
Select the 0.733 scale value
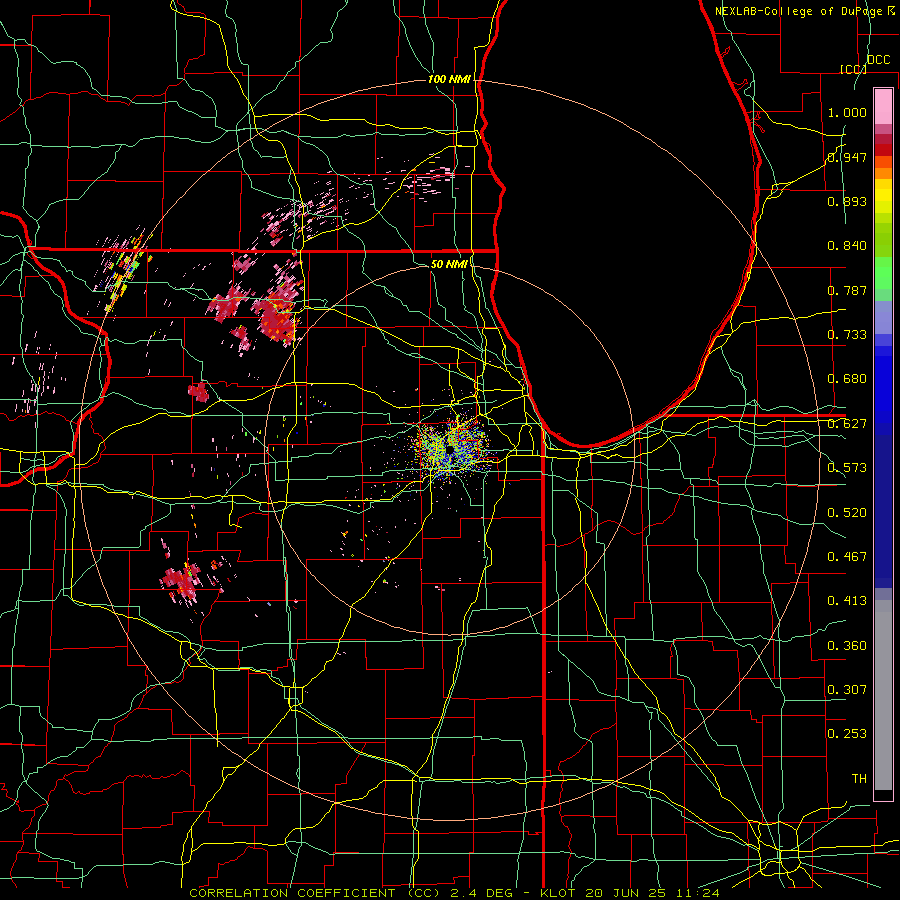point(847,335)
